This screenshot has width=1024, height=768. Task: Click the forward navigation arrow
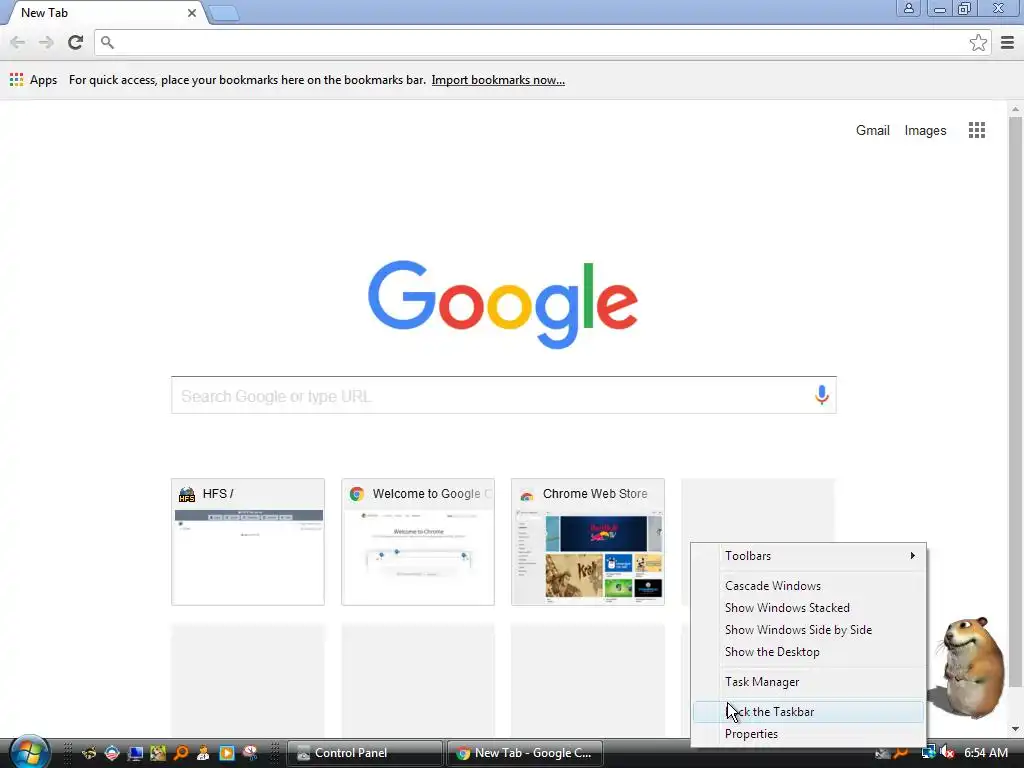tap(46, 42)
